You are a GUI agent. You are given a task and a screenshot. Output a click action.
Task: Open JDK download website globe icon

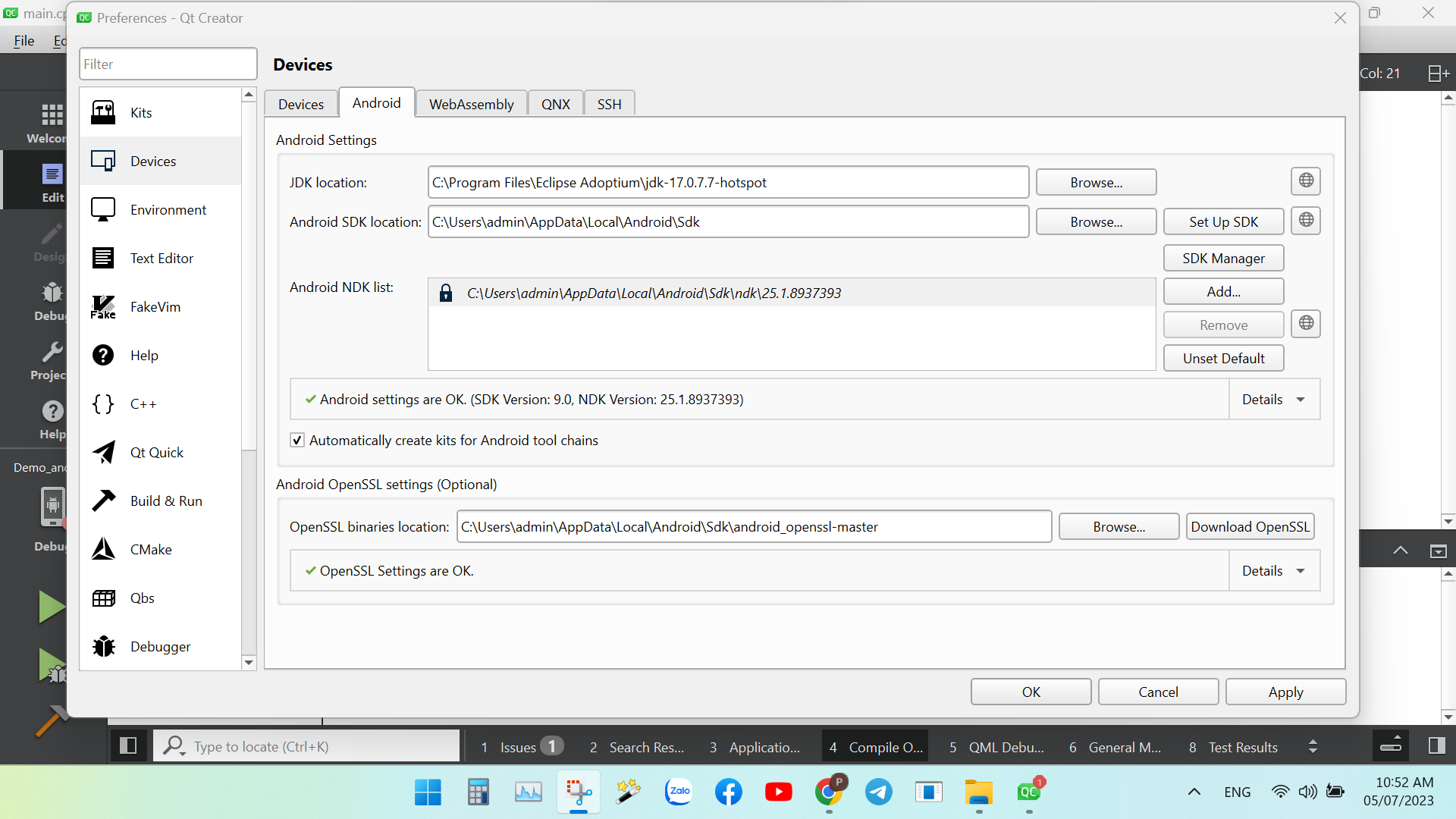click(x=1305, y=180)
